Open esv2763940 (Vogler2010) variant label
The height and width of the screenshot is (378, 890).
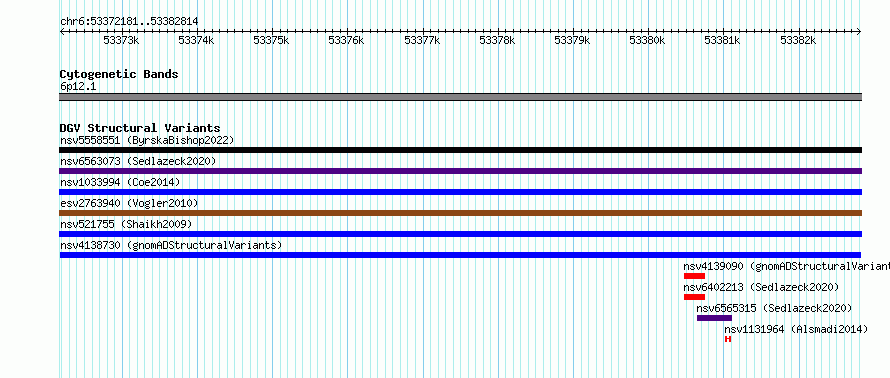click(129, 203)
